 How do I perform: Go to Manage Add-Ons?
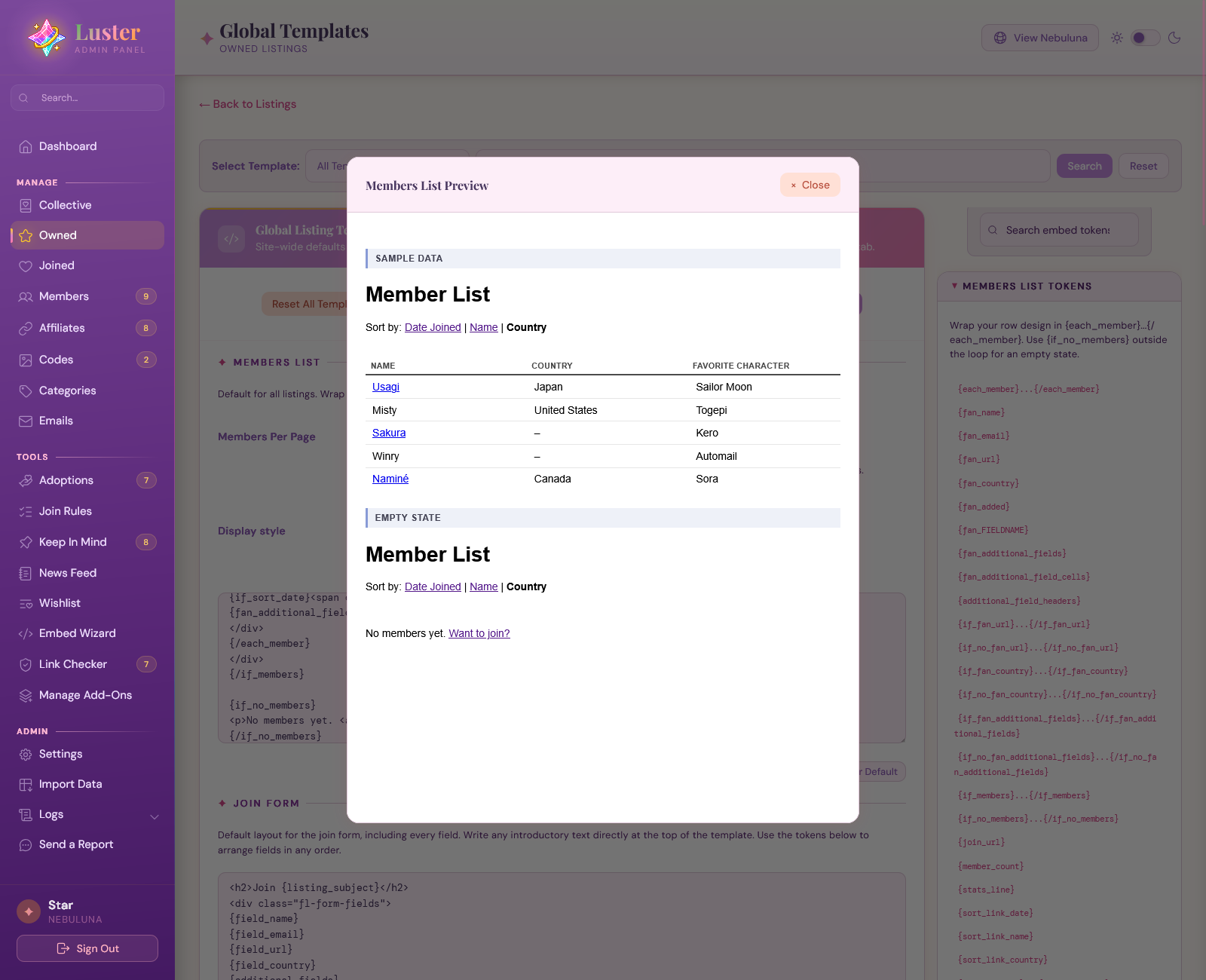pos(87,695)
